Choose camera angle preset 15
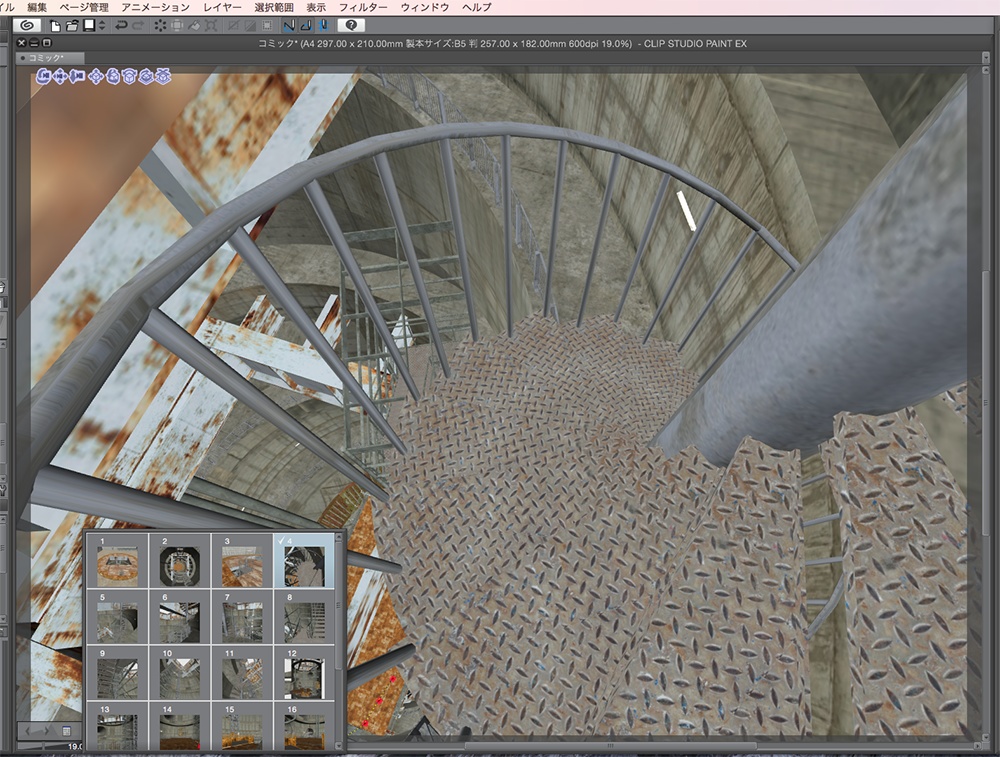This screenshot has width=1000, height=757. (242, 726)
